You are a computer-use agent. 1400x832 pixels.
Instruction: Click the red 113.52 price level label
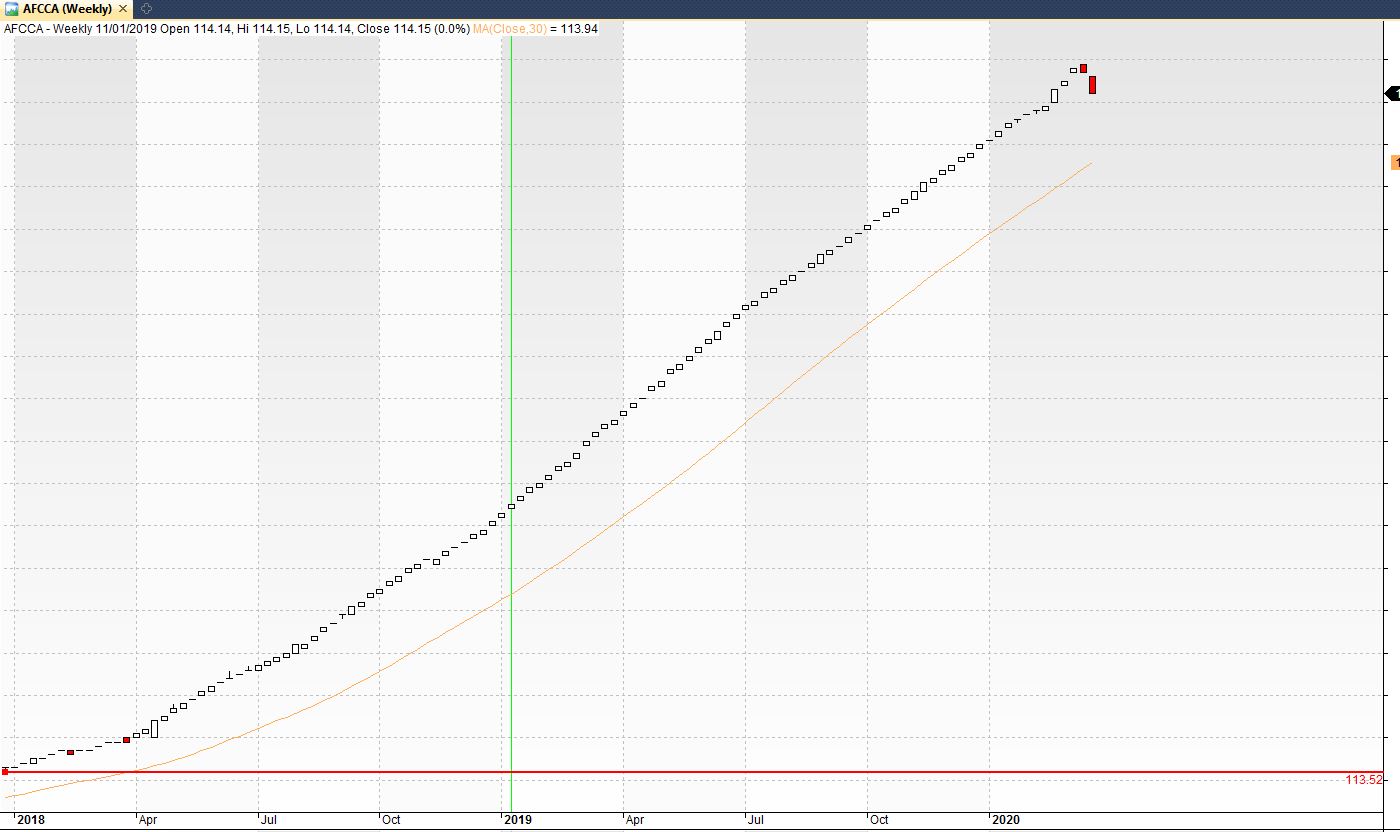coord(1364,780)
